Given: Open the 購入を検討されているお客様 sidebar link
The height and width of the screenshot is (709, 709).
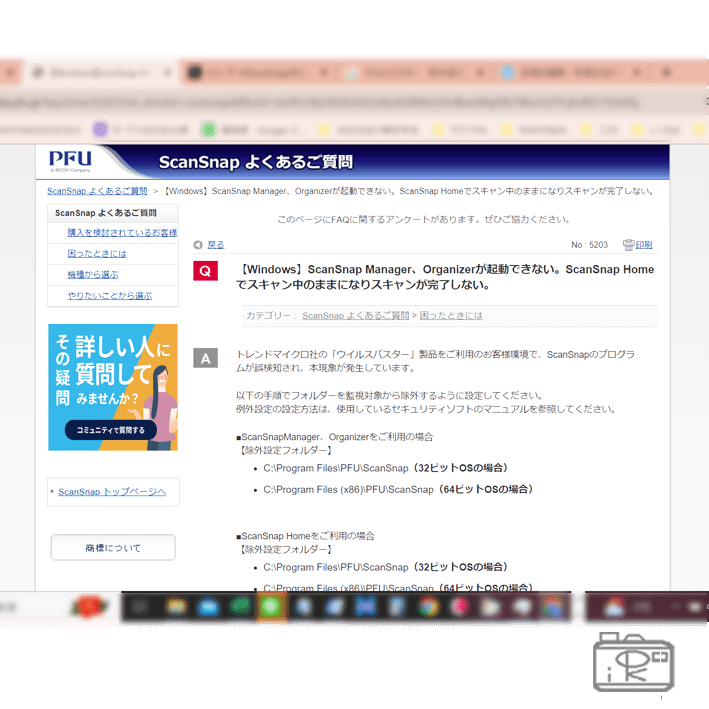Looking at the screenshot, I should point(121,233).
